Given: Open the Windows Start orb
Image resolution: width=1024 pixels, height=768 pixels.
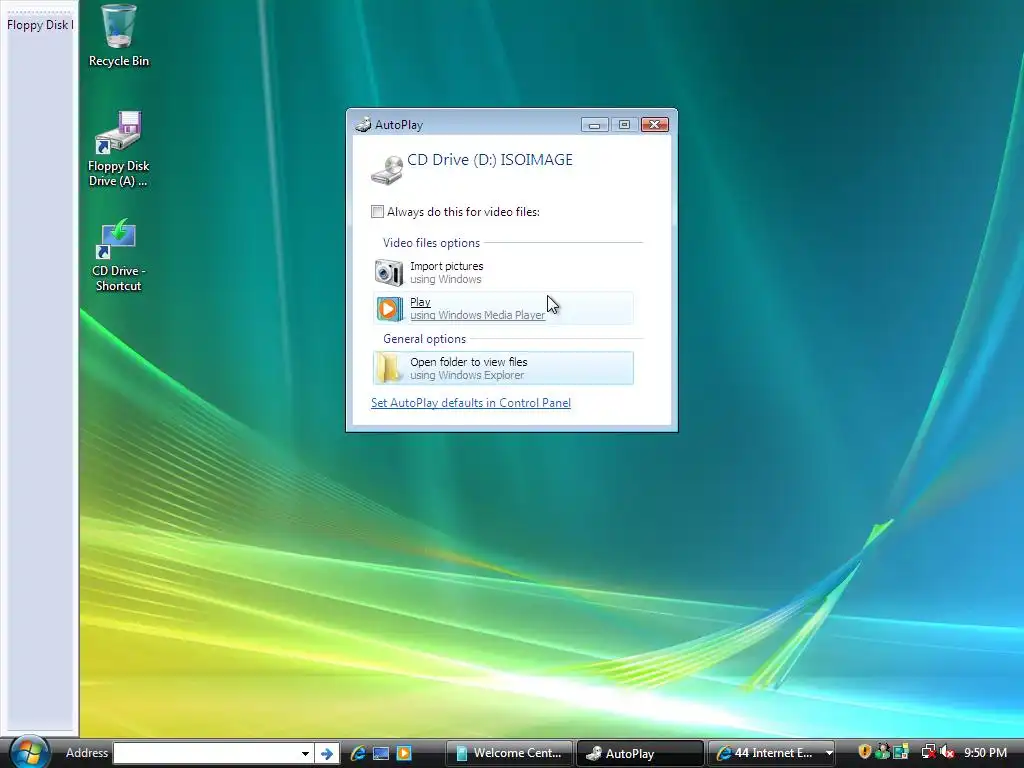Looking at the screenshot, I should [29, 752].
